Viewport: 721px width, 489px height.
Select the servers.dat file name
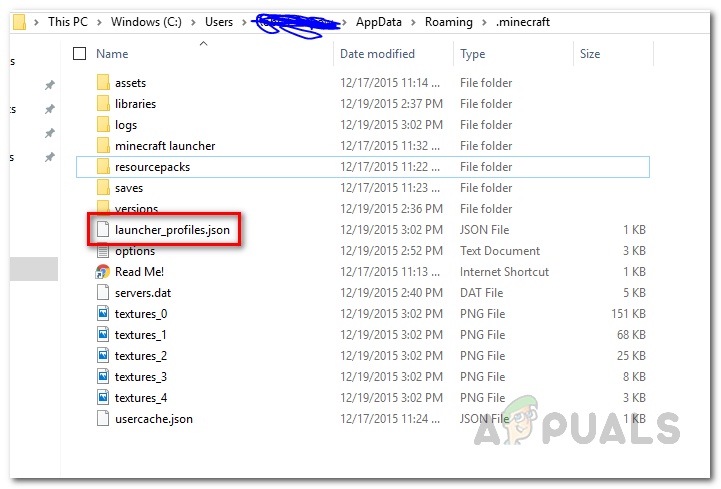(x=143, y=293)
